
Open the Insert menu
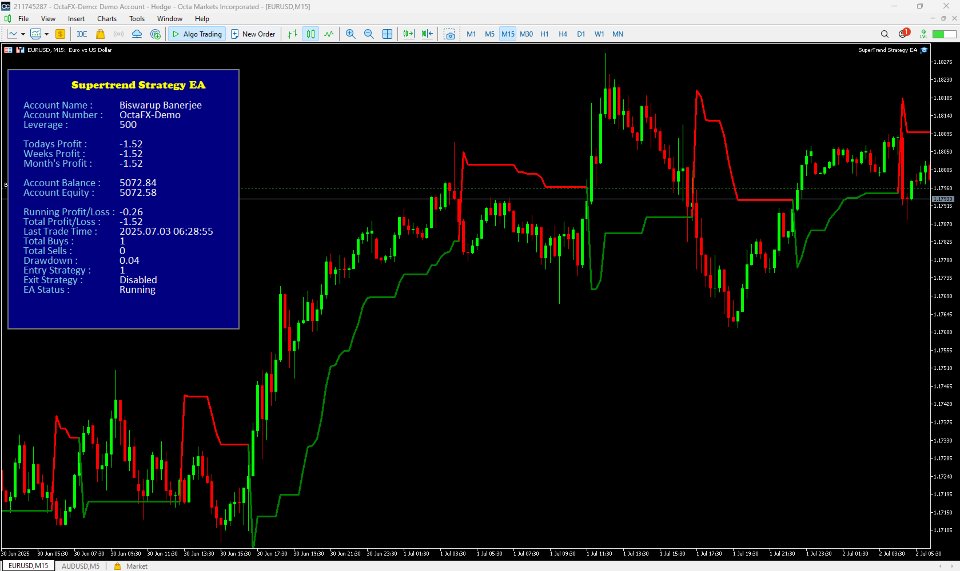point(76,19)
